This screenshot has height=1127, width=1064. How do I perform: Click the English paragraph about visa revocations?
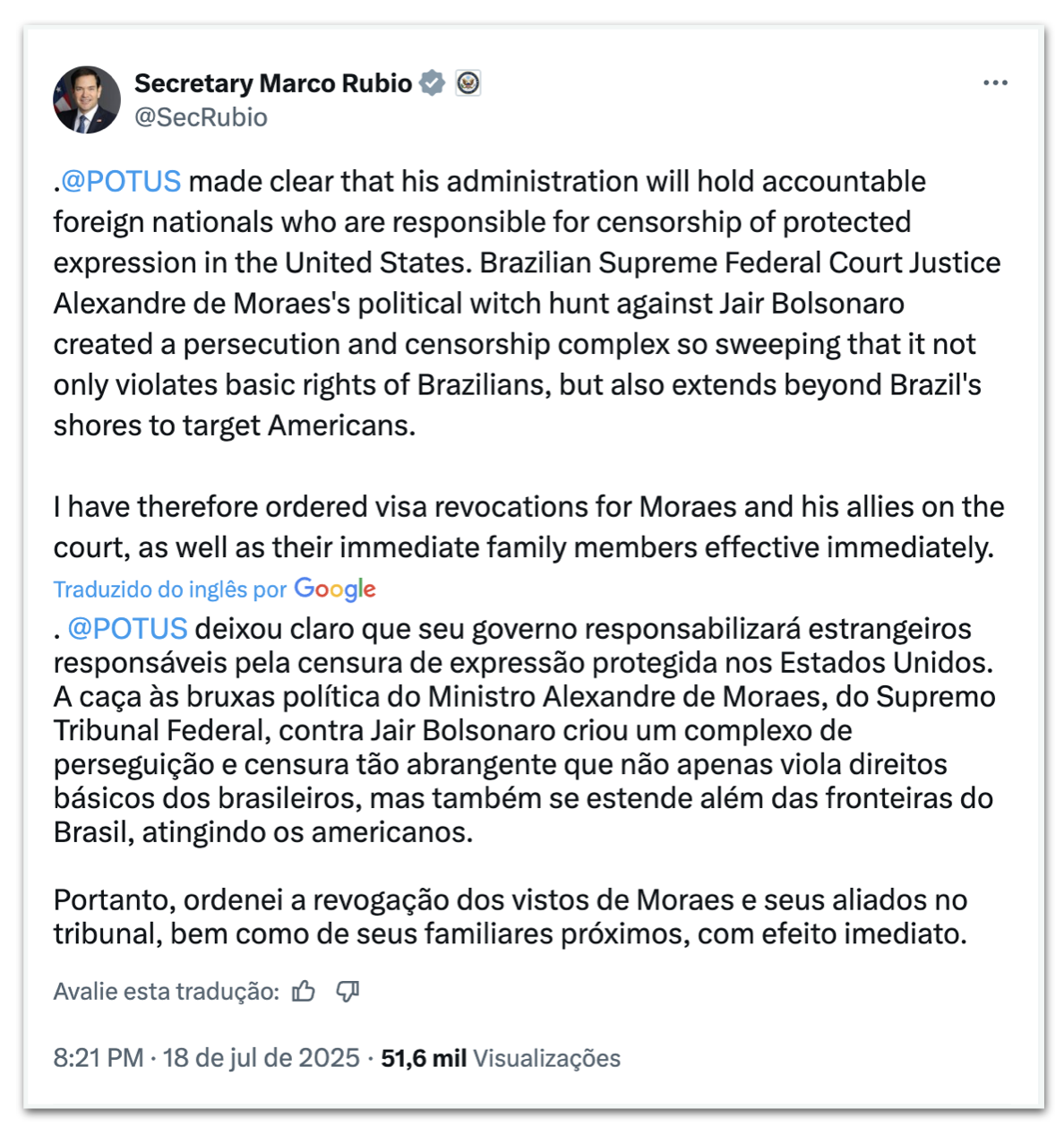click(528, 527)
